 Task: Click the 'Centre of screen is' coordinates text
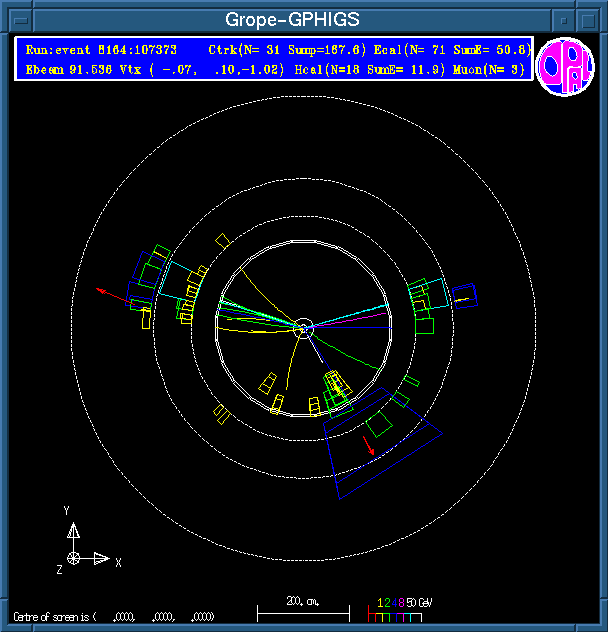pyautogui.click(x=113, y=616)
